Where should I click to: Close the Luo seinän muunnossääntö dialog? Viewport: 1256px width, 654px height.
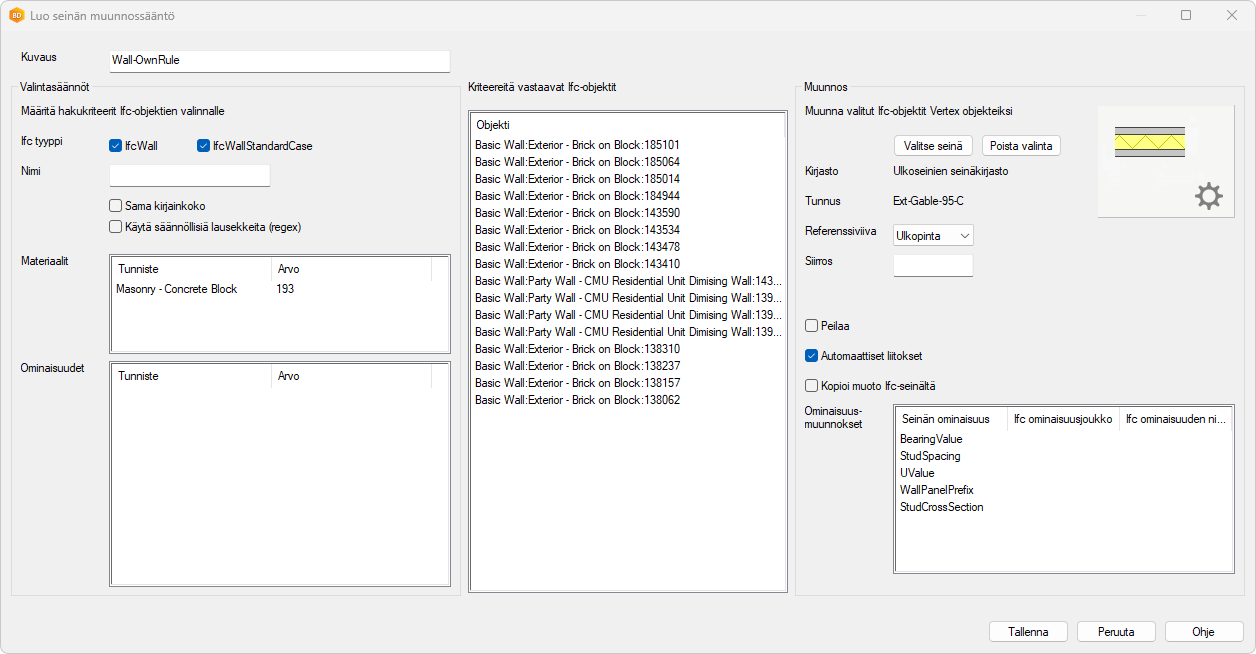click(x=1232, y=15)
